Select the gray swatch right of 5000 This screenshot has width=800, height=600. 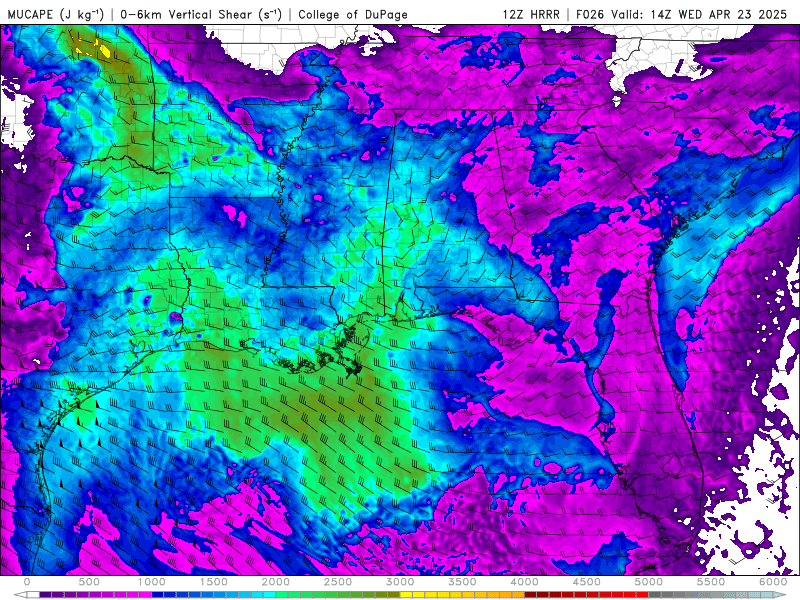point(655,595)
